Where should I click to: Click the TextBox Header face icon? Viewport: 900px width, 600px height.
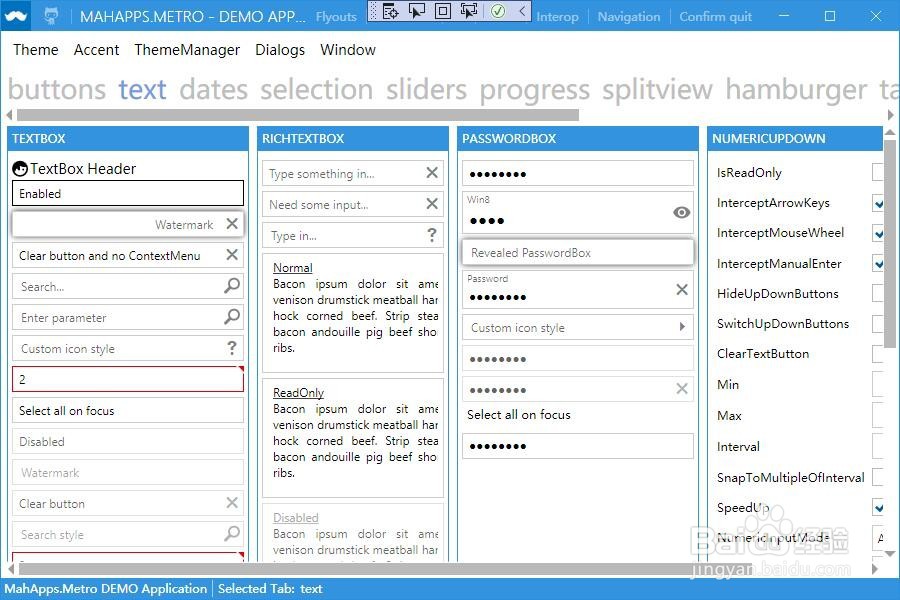[x=20, y=169]
